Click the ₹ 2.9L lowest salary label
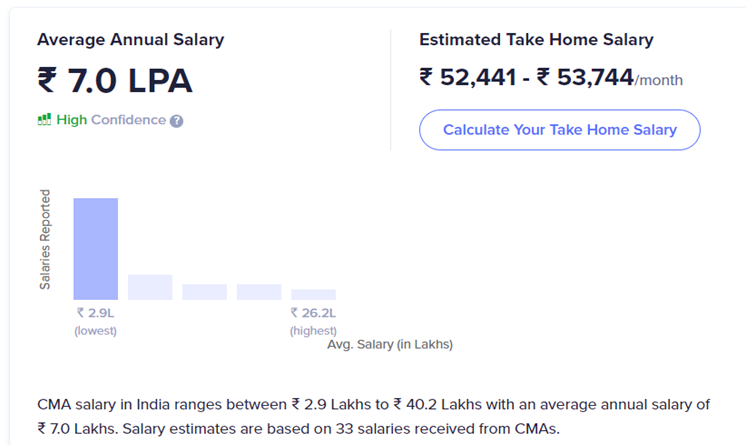Screen dimensions: 746x445 [95, 313]
